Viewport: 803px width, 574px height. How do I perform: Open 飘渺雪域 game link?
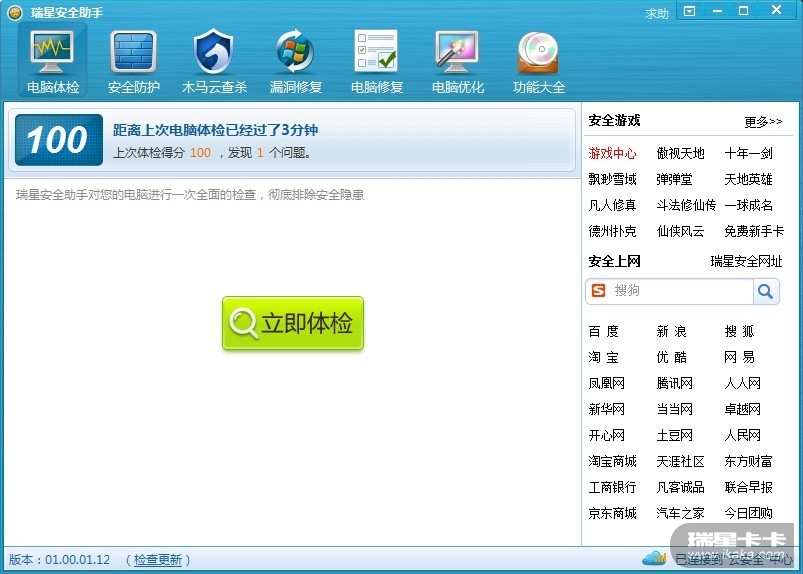pyautogui.click(x=612, y=179)
